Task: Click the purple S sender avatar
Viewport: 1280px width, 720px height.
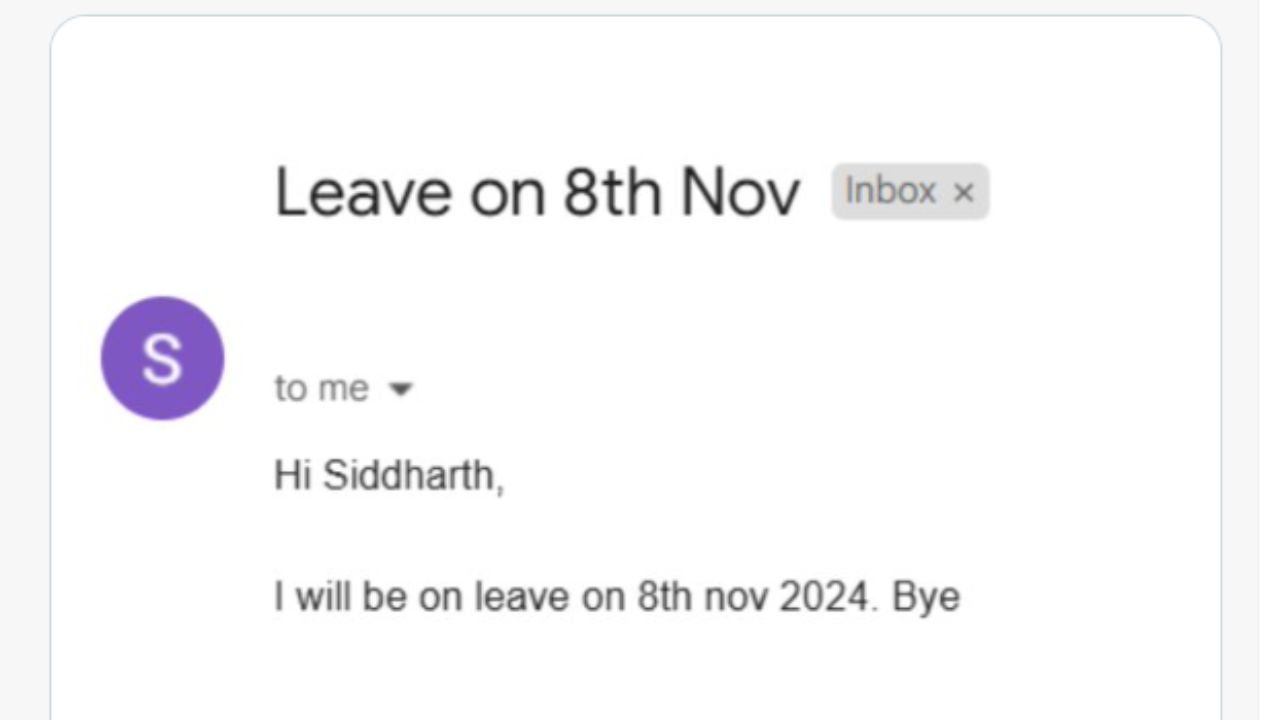Action: [x=163, y=358]
